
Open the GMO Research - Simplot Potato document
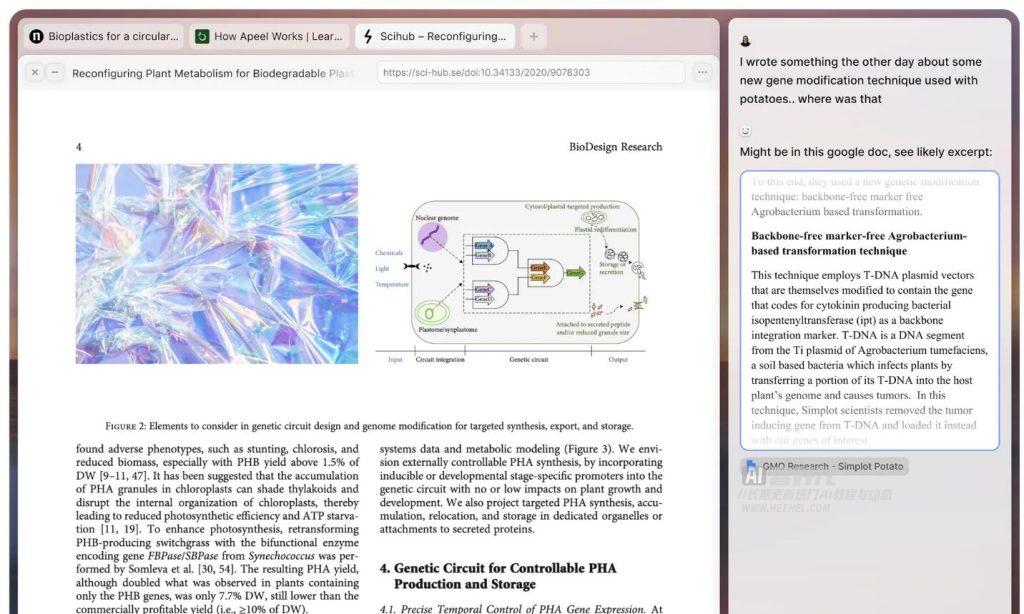[825, 466]
